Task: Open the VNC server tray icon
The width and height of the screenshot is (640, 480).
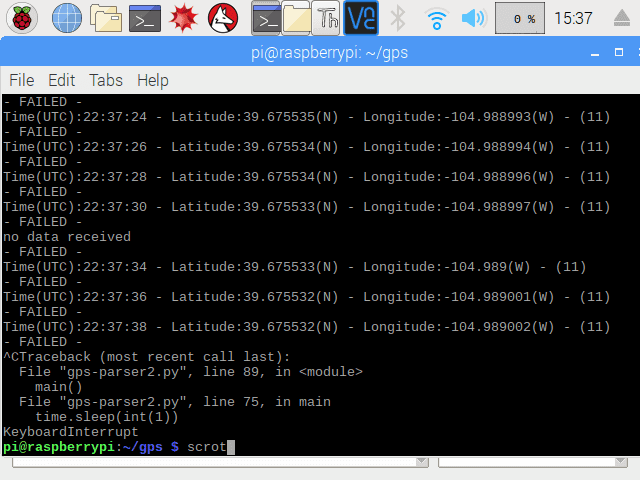Action: tap(361, 18)
